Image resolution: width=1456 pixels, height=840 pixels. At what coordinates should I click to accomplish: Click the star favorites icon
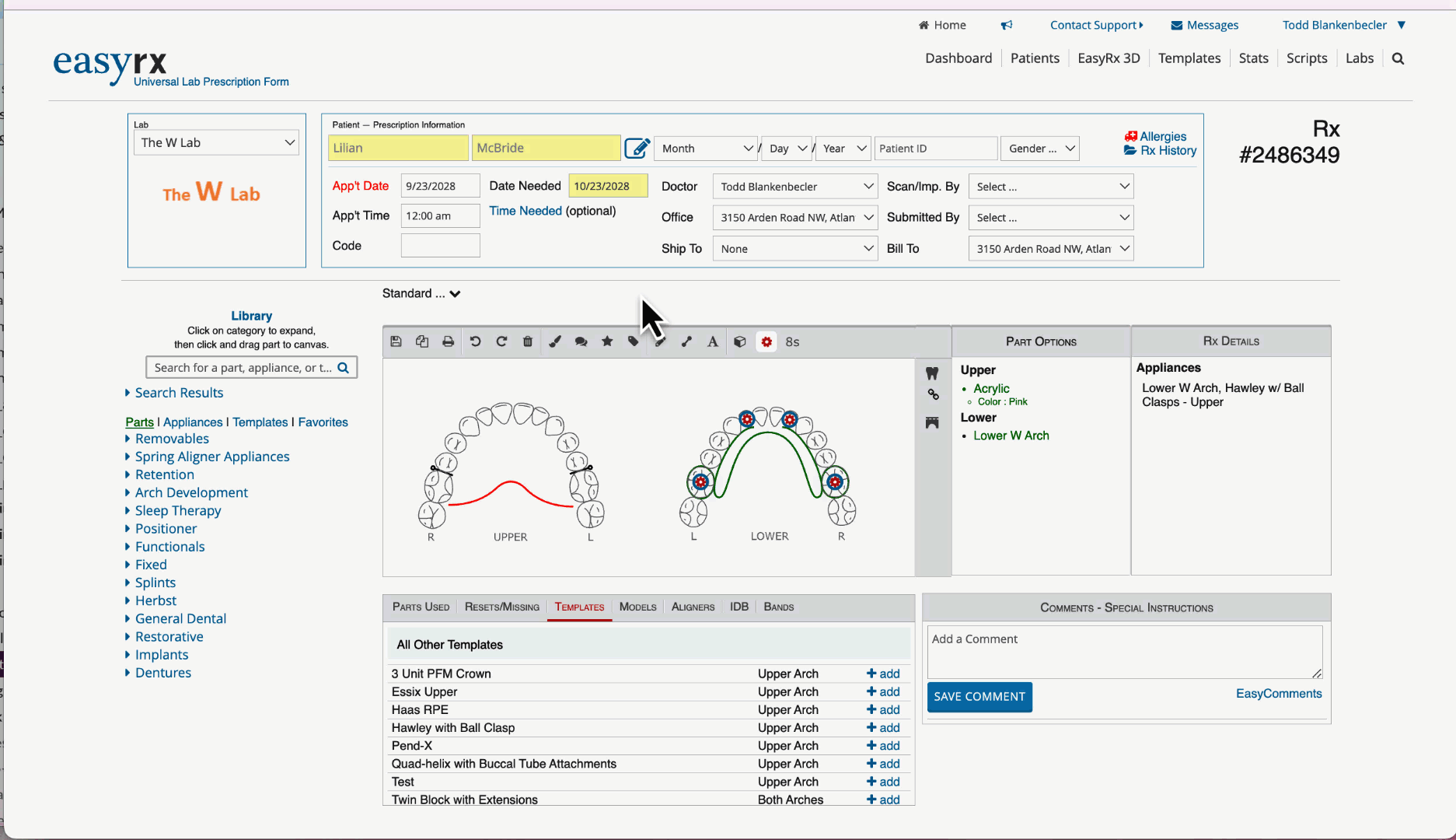coord(607,341)
